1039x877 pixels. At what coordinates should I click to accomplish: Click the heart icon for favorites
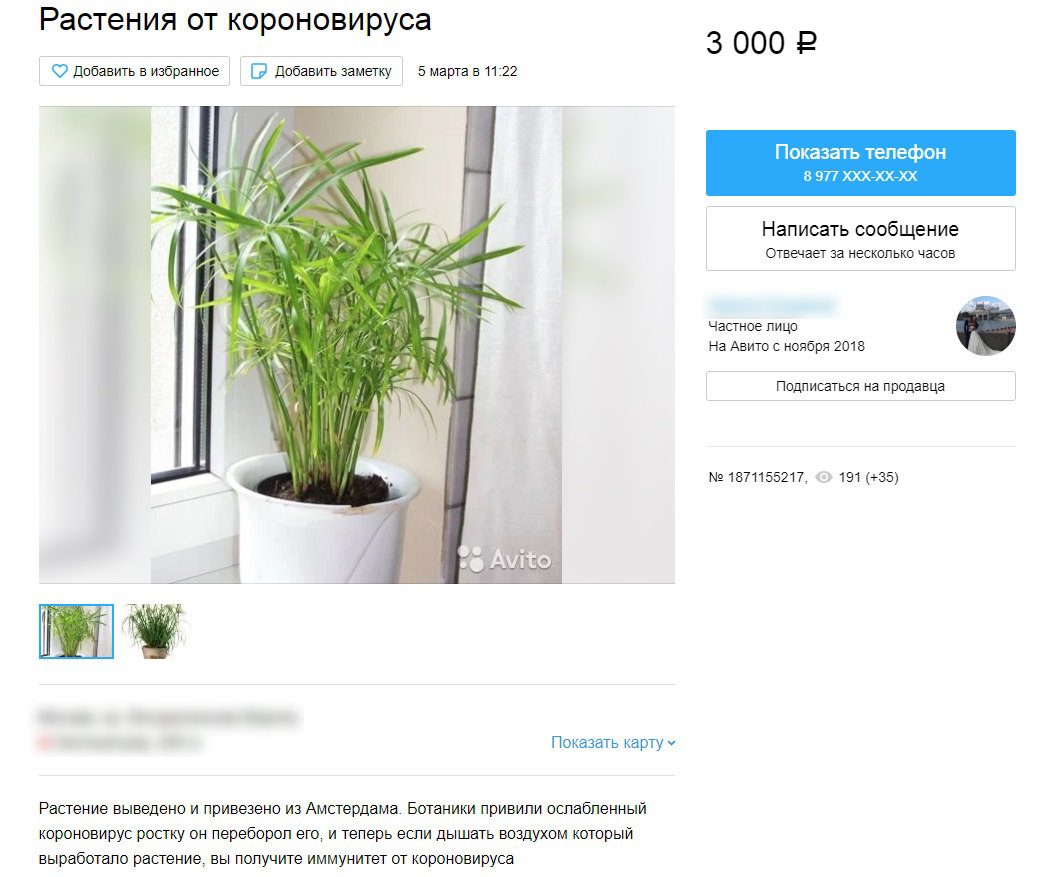[60, 71]
